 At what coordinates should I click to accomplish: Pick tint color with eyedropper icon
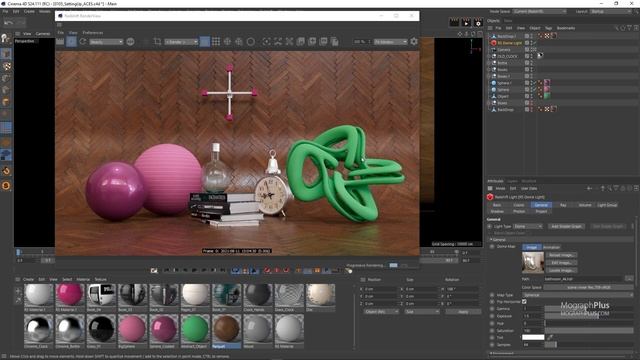(x=550, y=337)
